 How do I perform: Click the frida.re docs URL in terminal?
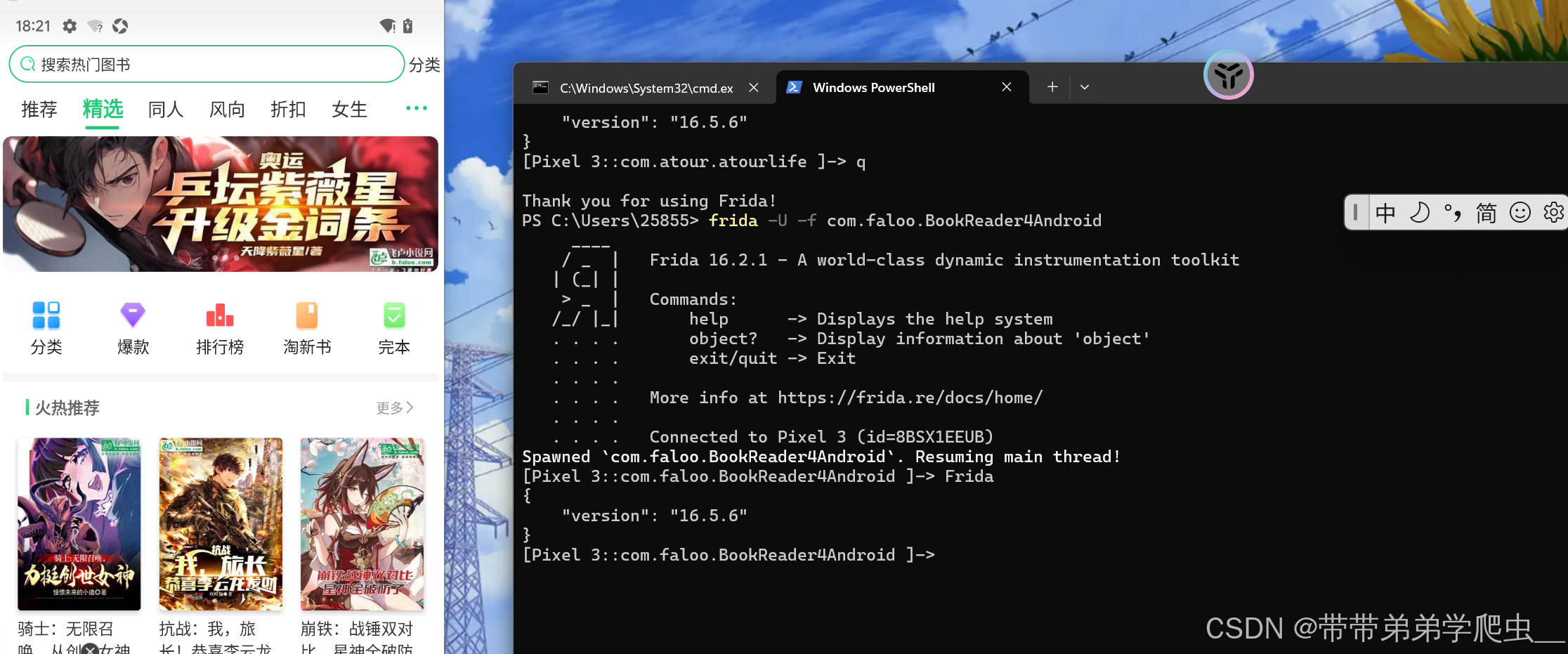tap(910, 398)
